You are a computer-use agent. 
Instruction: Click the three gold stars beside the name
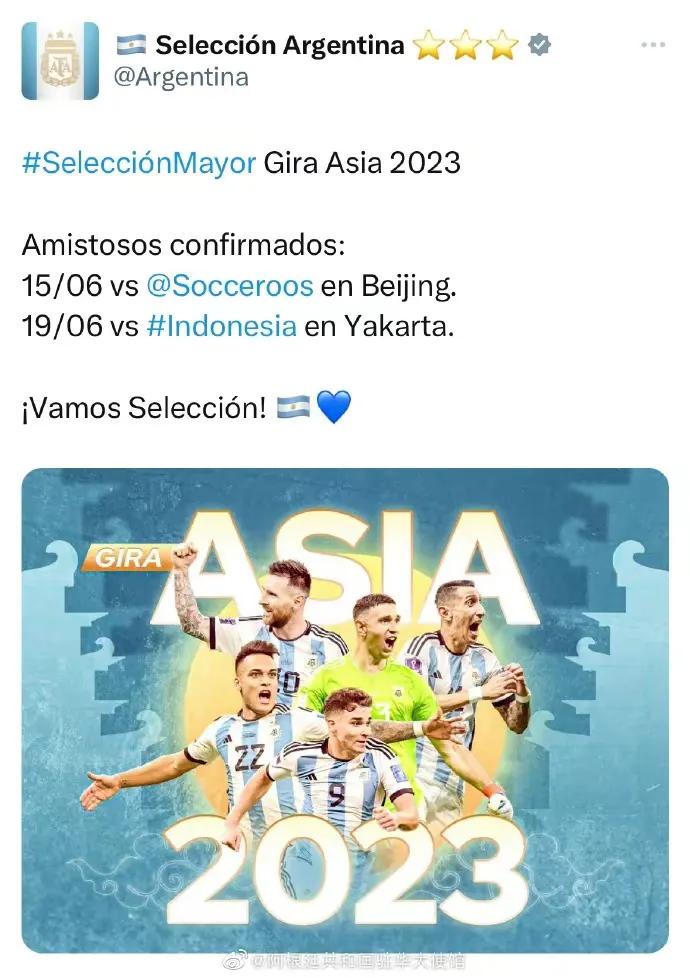tap(465, 45)
